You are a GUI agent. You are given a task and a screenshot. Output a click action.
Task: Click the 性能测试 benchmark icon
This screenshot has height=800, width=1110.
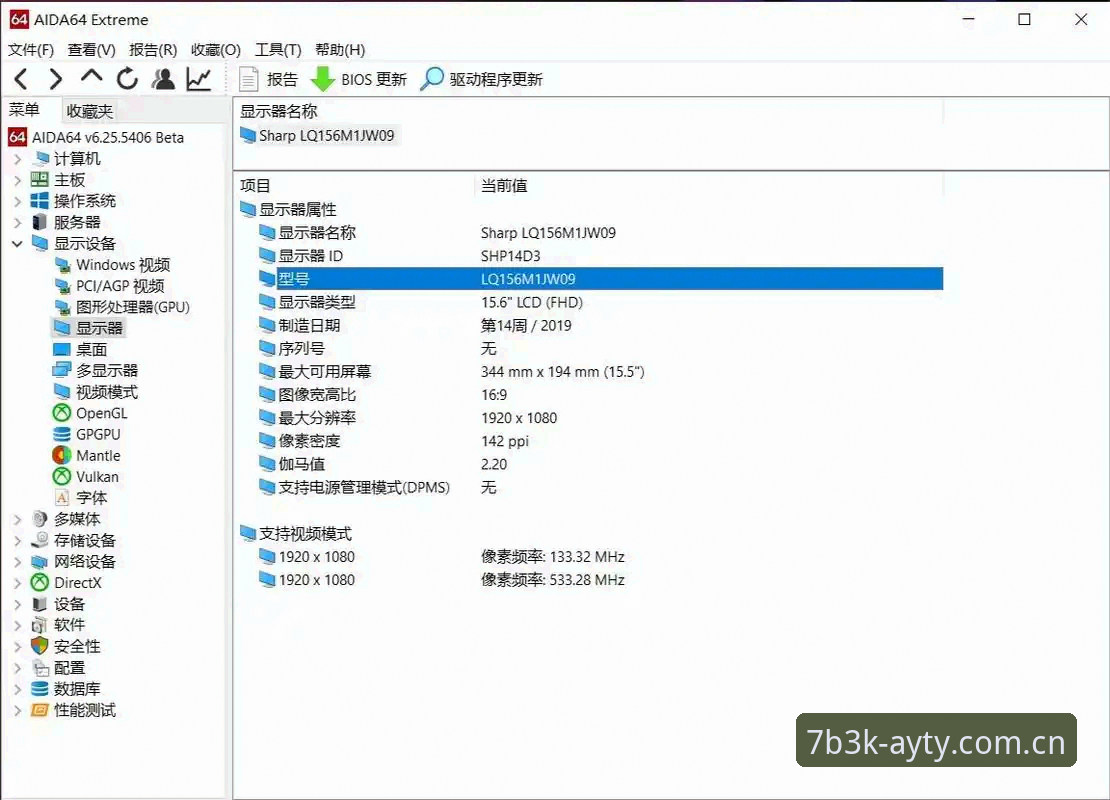click(x=40, y=710)
